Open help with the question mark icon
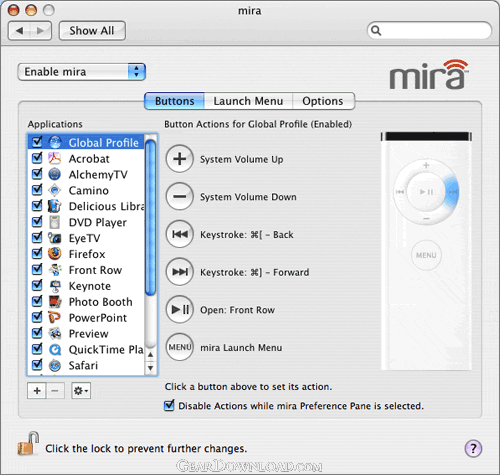Screen dimensions: 500x475 [473, 448]
